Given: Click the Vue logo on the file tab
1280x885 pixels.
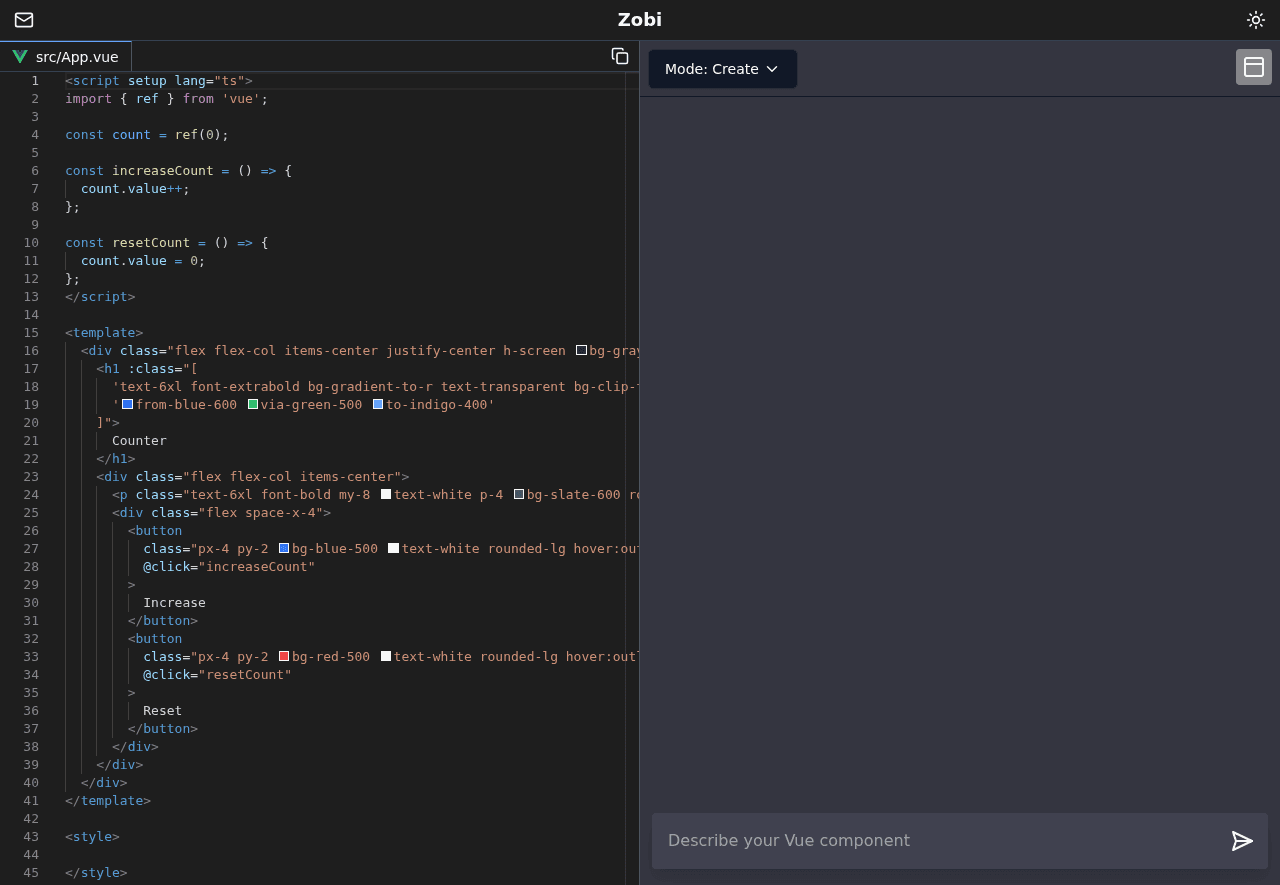Looking at the screenshot, I should [20, 57].
